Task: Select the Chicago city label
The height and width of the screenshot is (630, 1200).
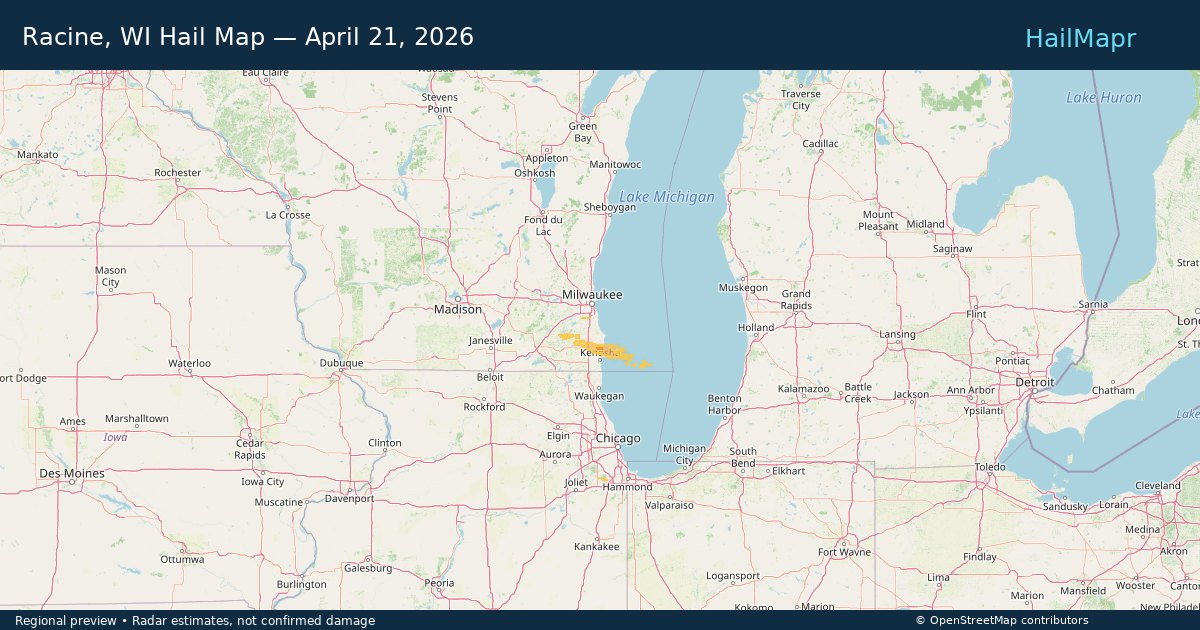Action: [618, 439]
